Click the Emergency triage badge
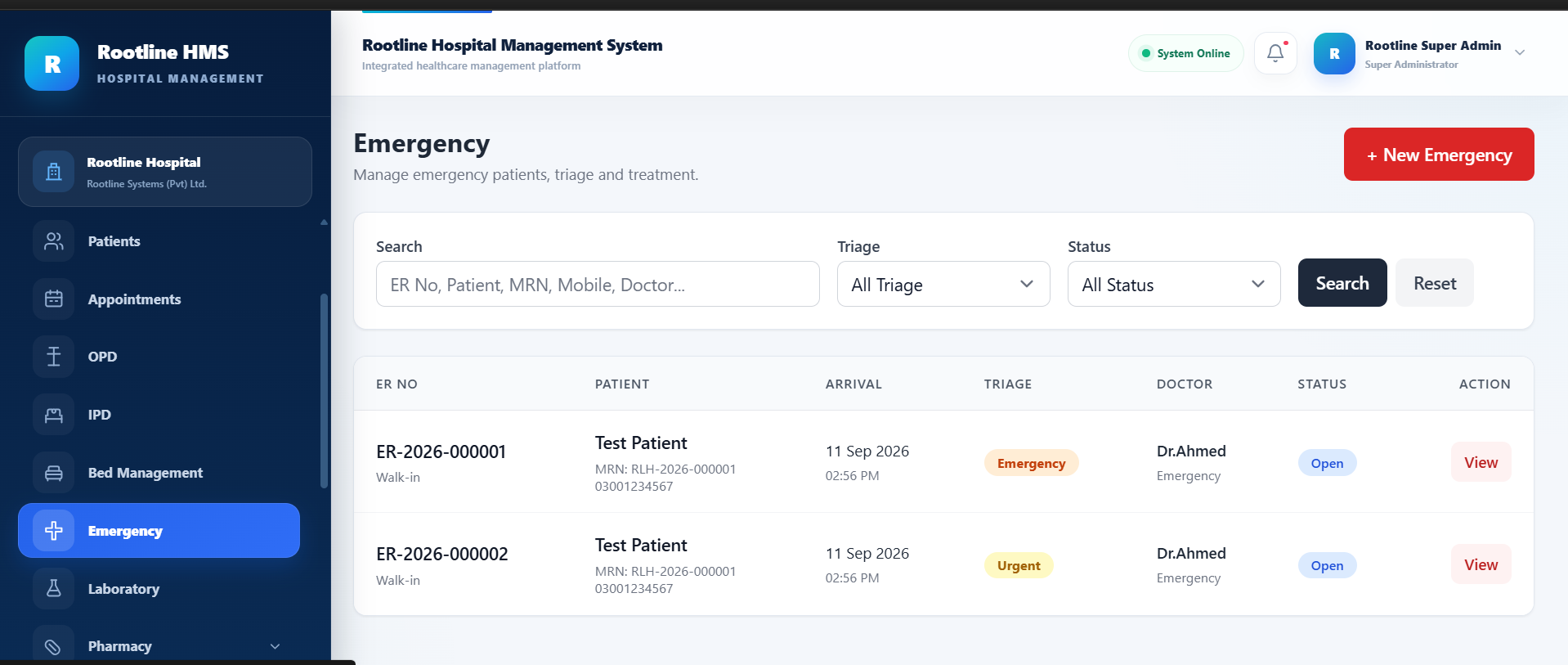The height and width of the screenshot is (665, 1568). [1031, 463]
